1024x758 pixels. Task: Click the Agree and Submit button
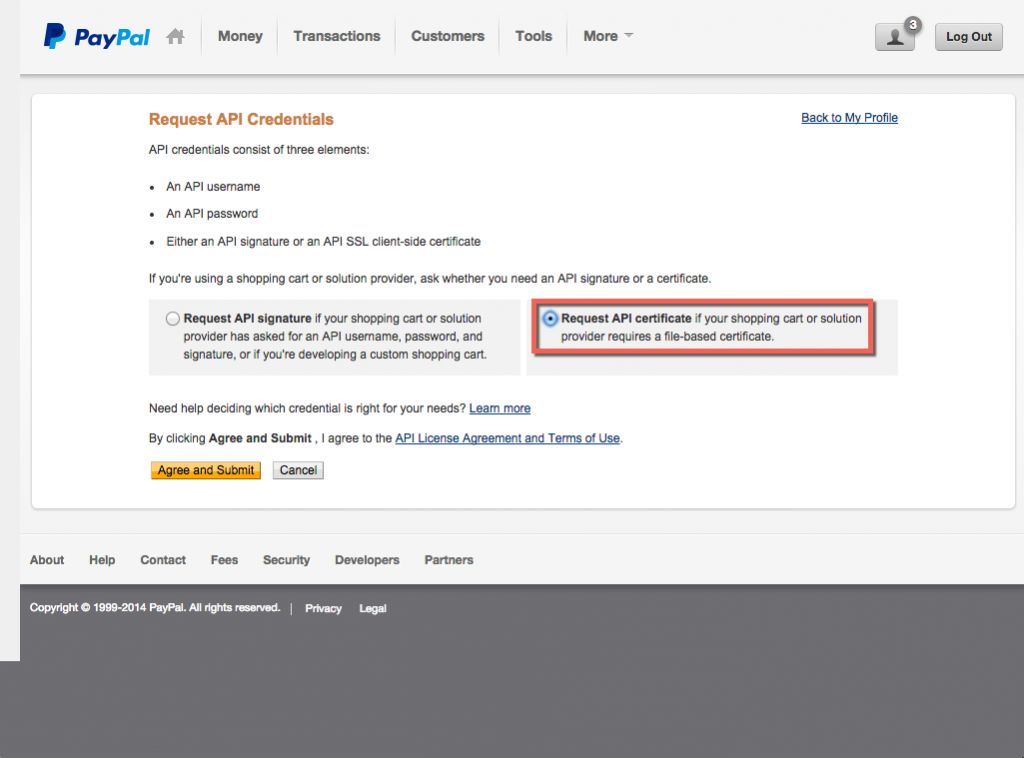pos(205,469)
